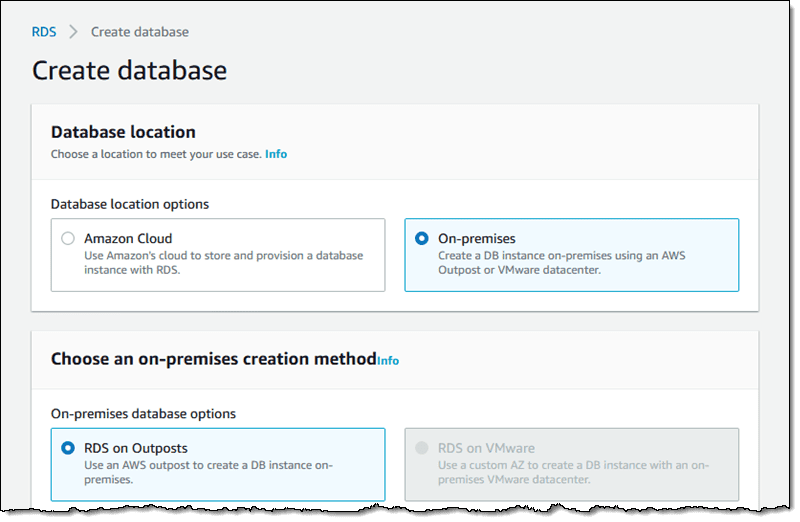Click the Create database breadcrumb text

140,32
